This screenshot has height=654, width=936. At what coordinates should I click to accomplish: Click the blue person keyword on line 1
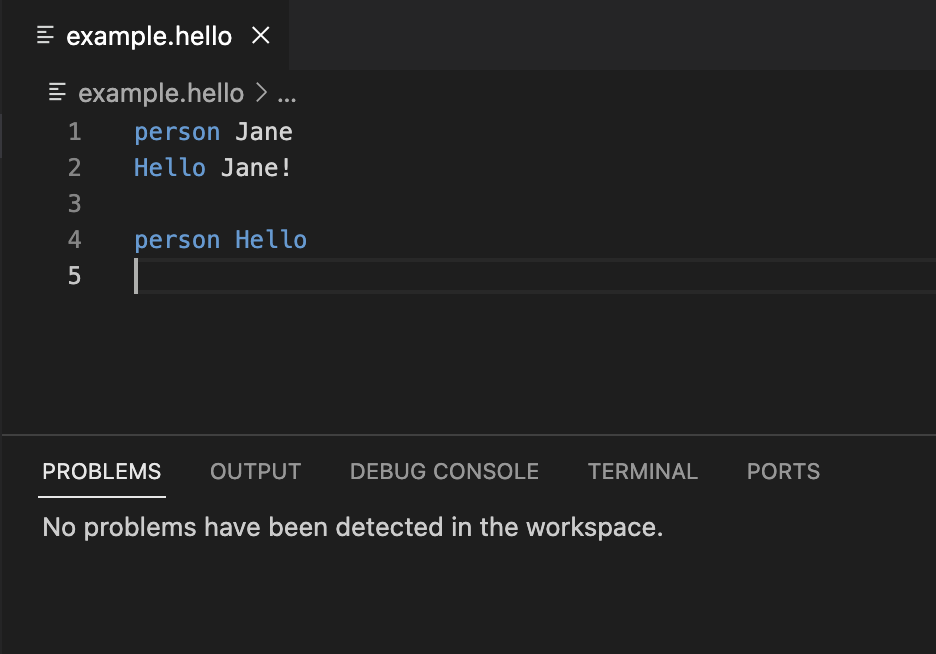tap(176, 131)
